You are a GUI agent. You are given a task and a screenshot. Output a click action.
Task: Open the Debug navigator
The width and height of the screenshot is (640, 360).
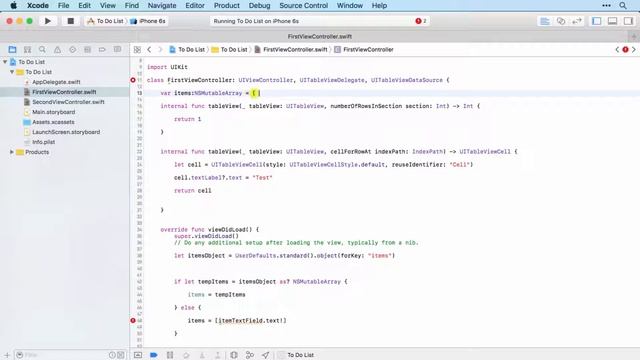[x=87, y=49]
